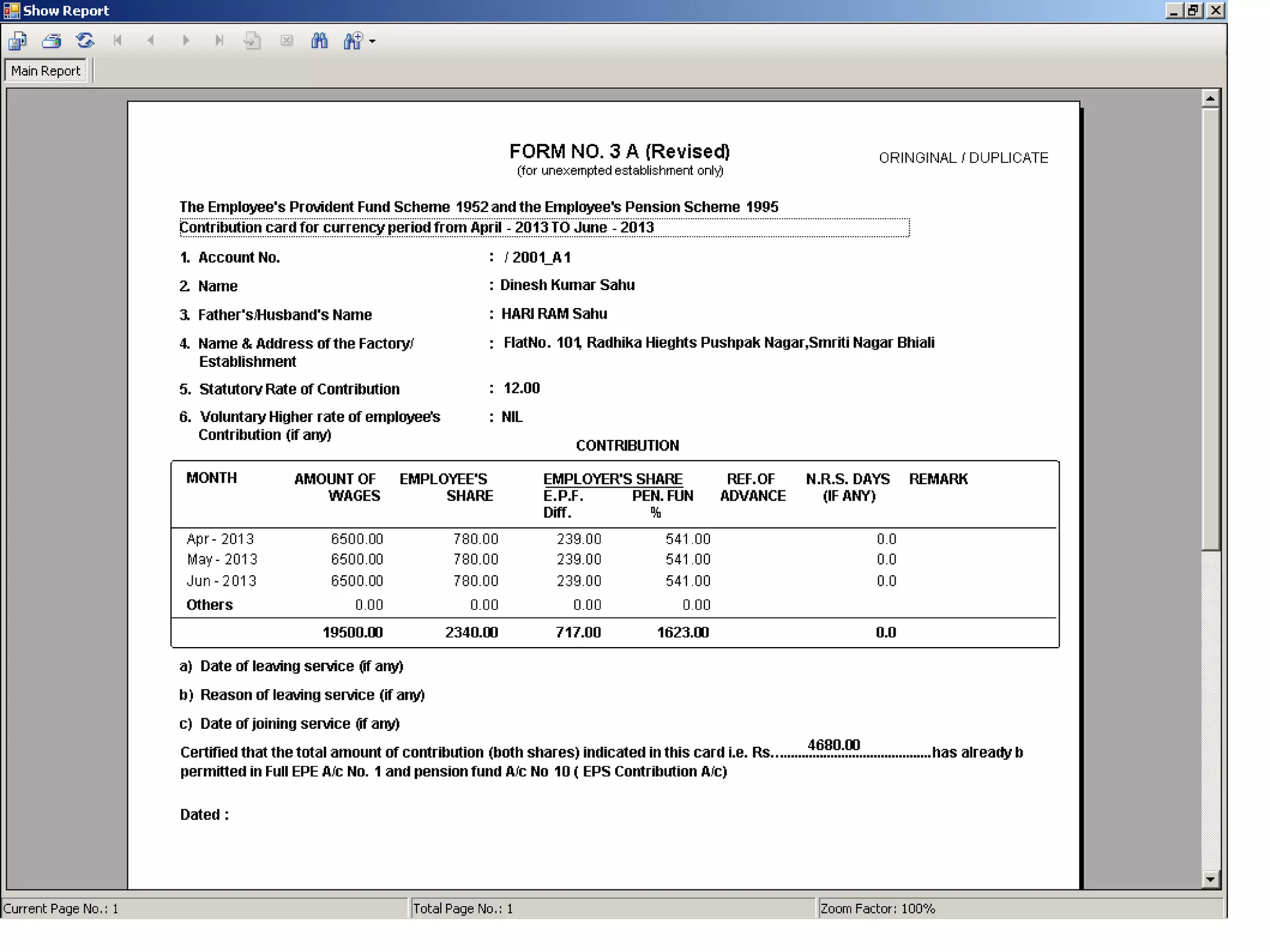The height and width of the screenshot is (952, 1270).
Task: Select the Main Report tab
Action: pos(46,71)
